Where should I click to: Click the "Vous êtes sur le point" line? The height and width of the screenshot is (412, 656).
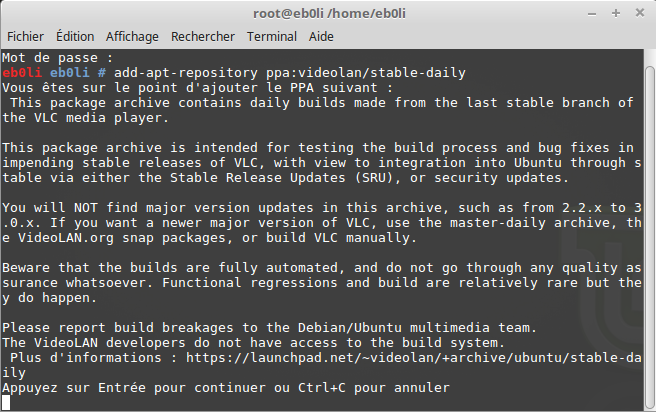(197, 88)
